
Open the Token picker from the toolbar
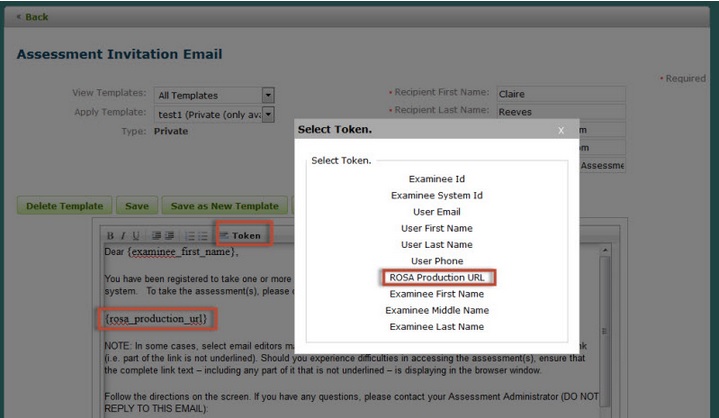tap(240, 236)
